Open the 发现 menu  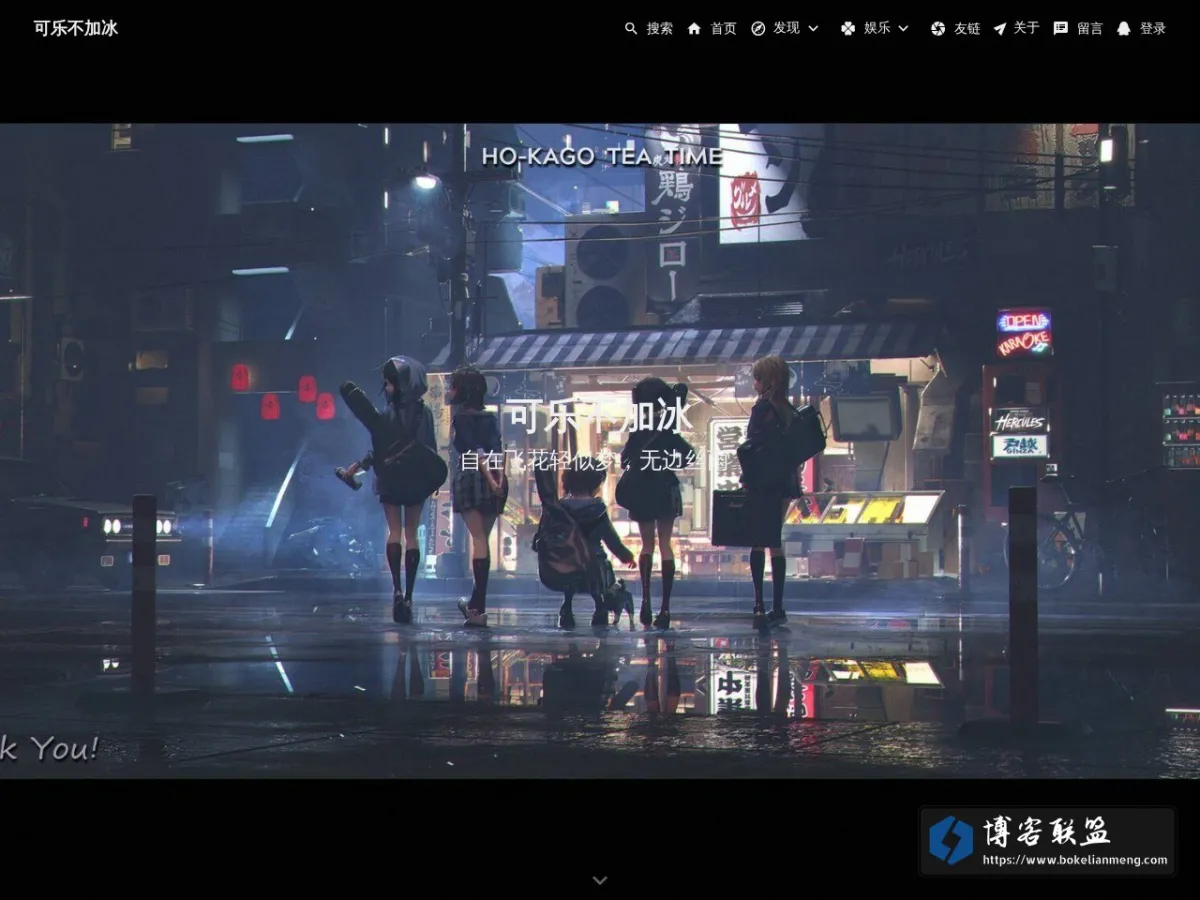coord(786,28)
